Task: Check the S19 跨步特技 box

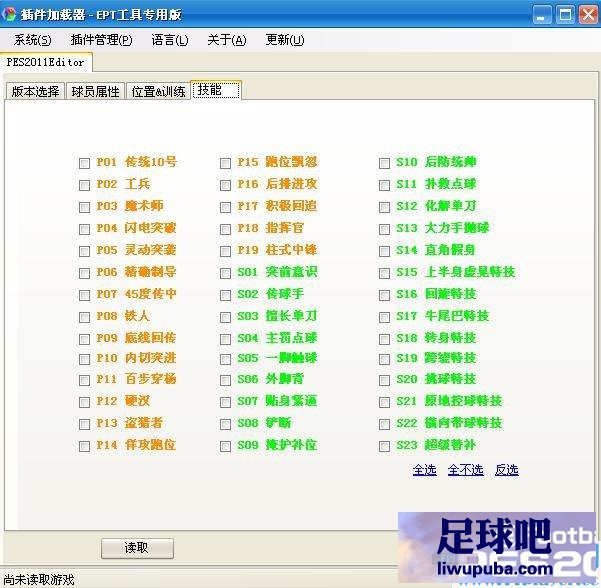Action: coord(384,359)
